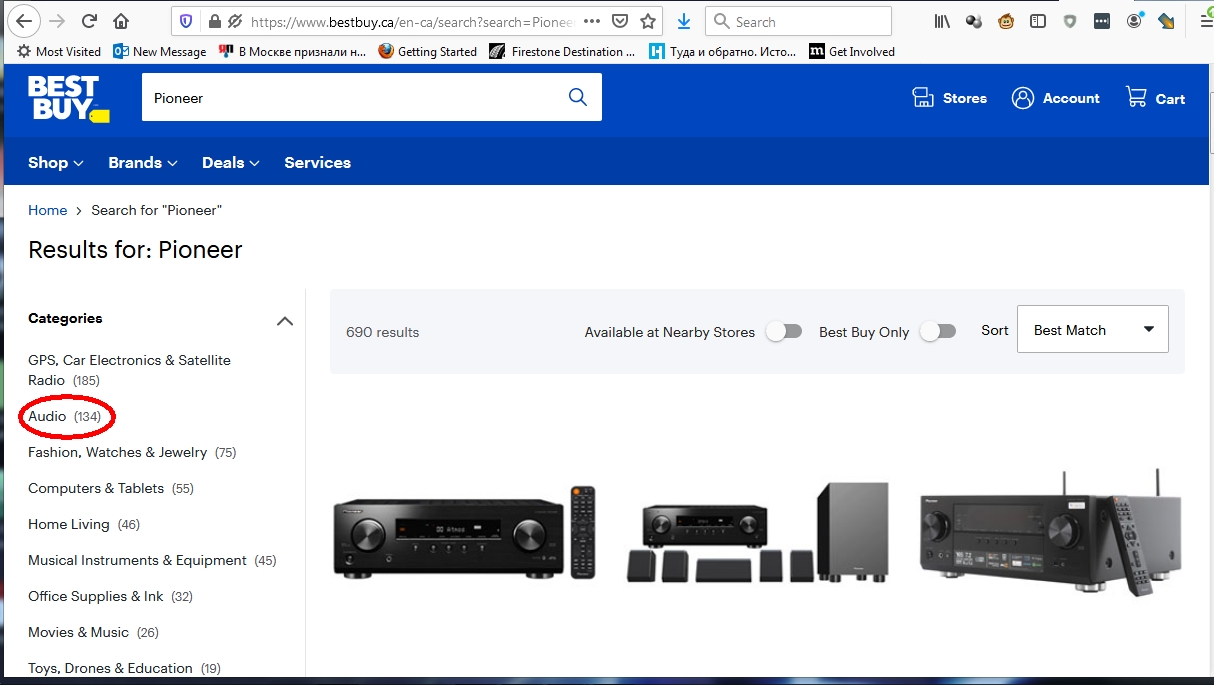Filter by Computers & Tablets
The height and width of the screenshot is (685, 1214).
coord(111,488)
